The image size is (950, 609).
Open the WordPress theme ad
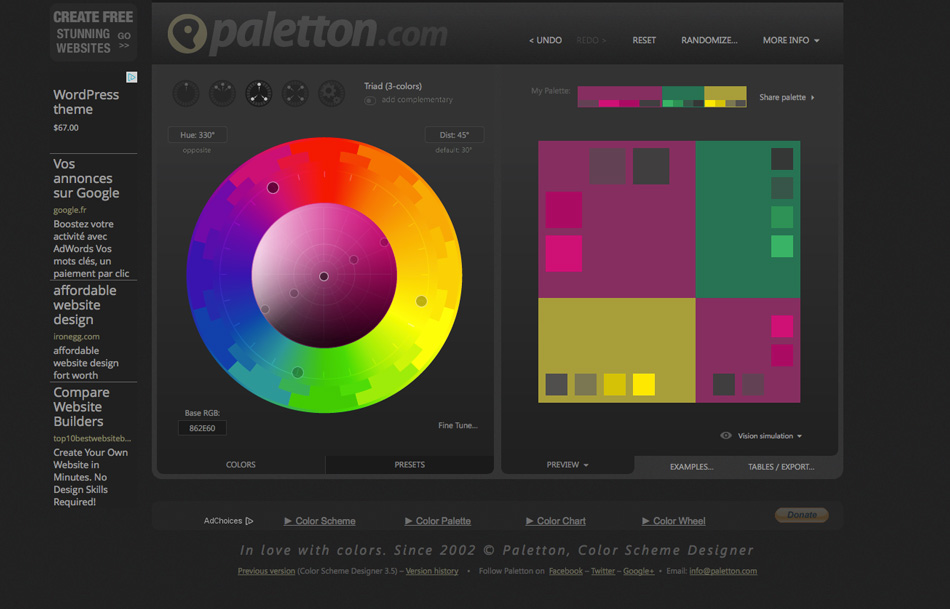(x=86, y=102)
